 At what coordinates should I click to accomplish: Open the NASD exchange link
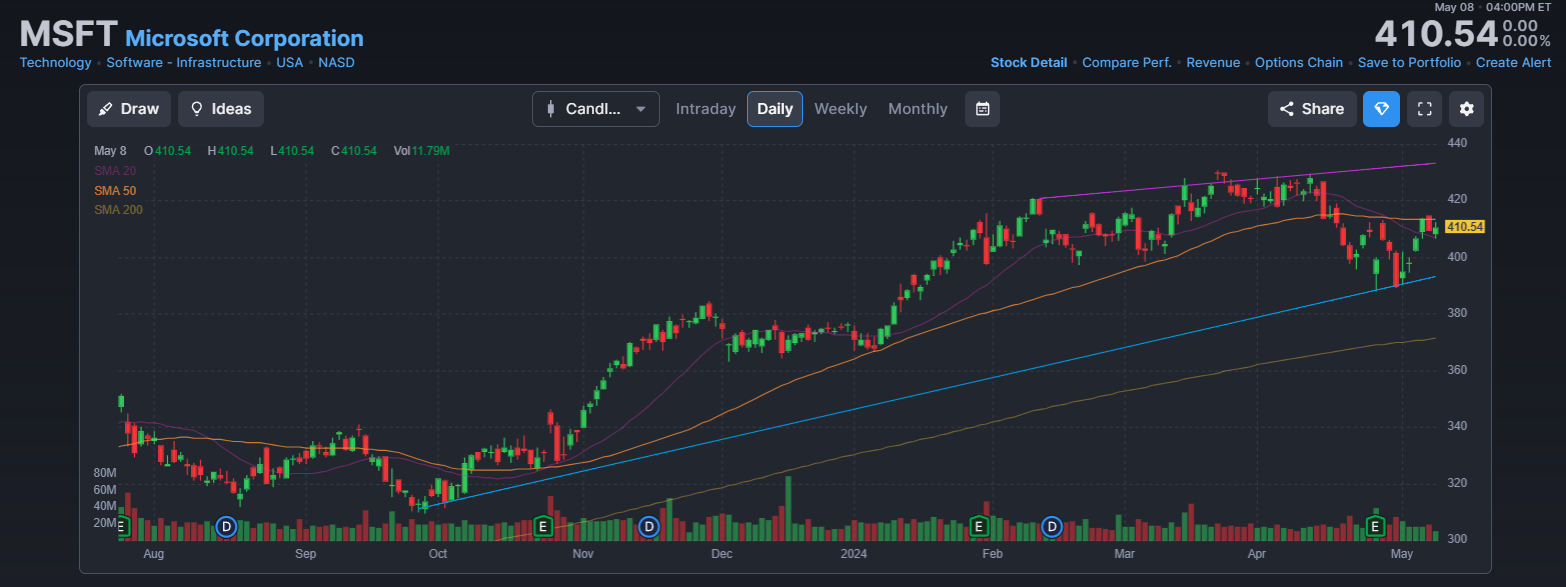(337, 62)
